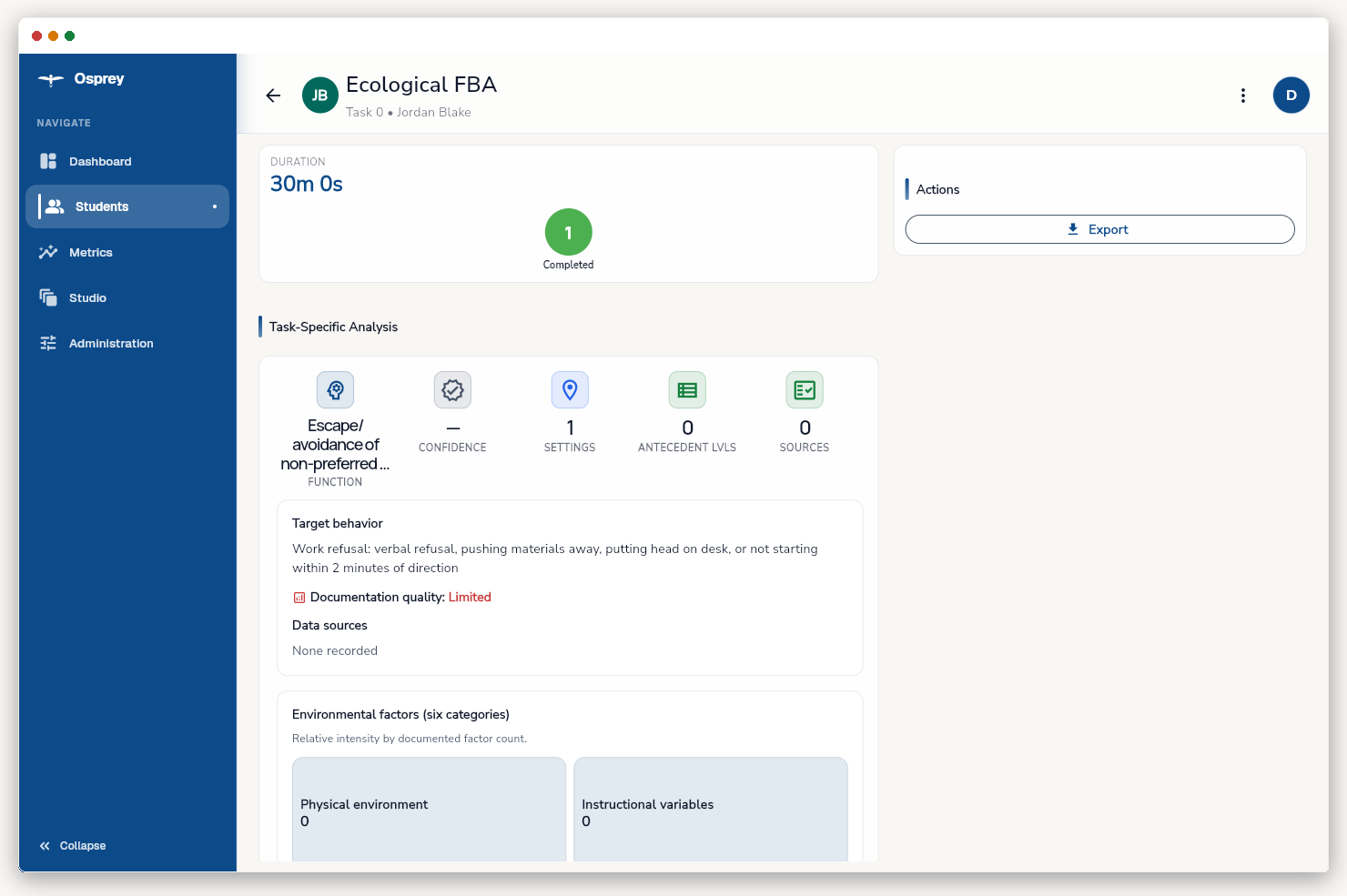The height and width of the screenshot is (896, 1347).
Task: Click the Metrics chart icon
Action: click(x=48, y=252)
